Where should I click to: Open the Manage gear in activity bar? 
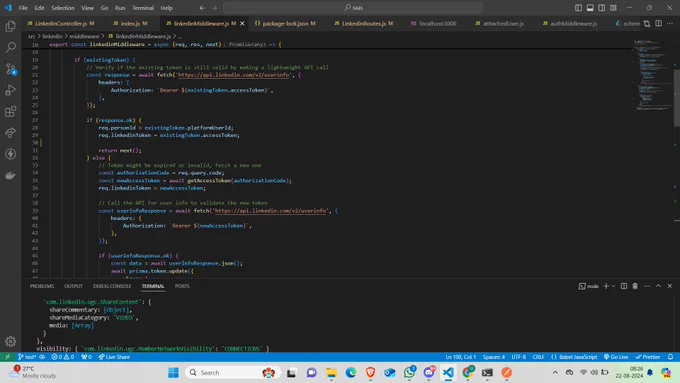point(10,342)
